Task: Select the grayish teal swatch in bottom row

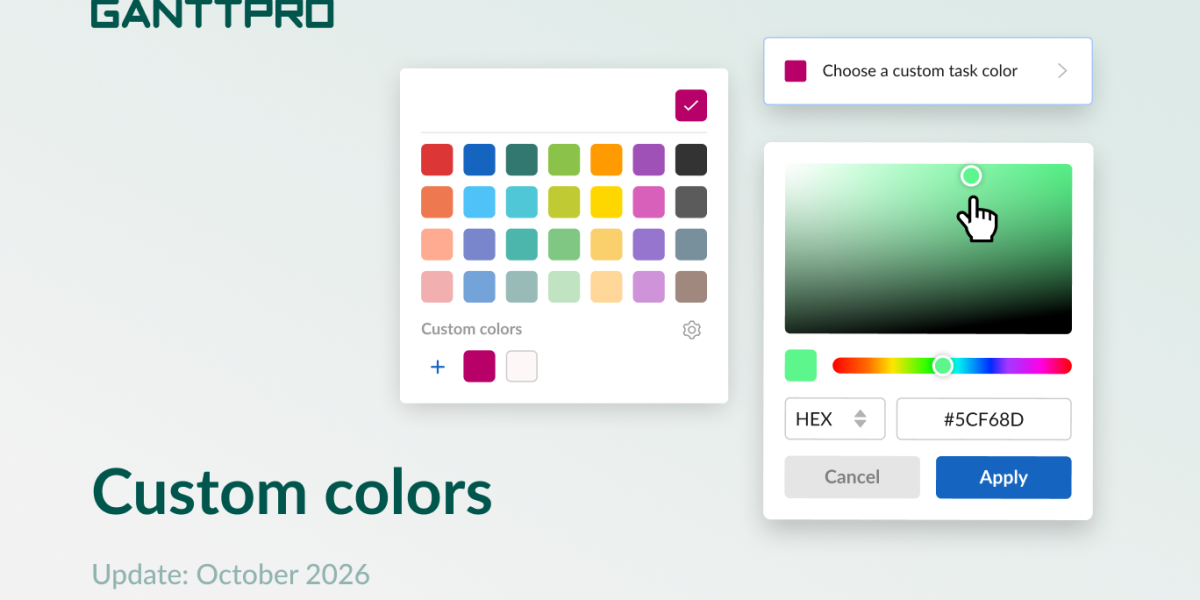Action: click(522, 287)
